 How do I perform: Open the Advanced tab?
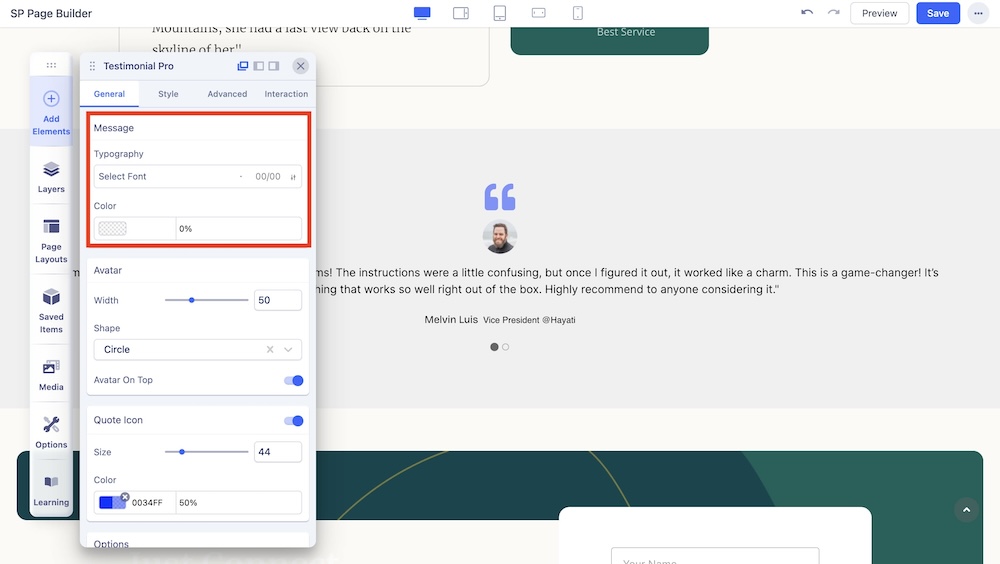(x=227, y=94)
